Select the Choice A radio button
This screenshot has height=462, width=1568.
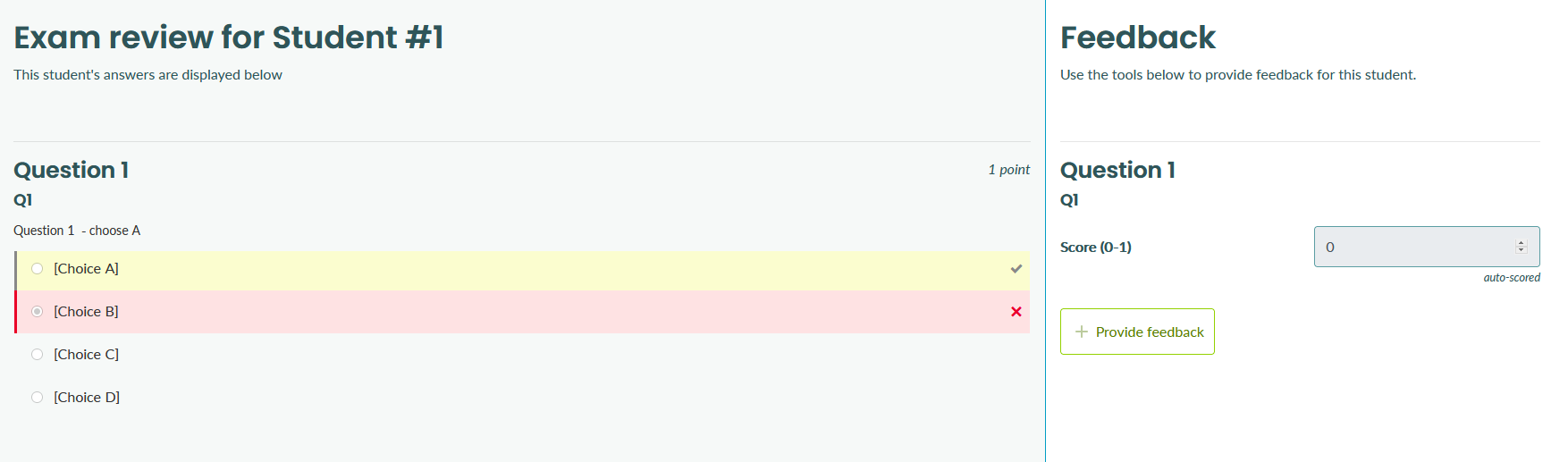(x=38, y=269)
